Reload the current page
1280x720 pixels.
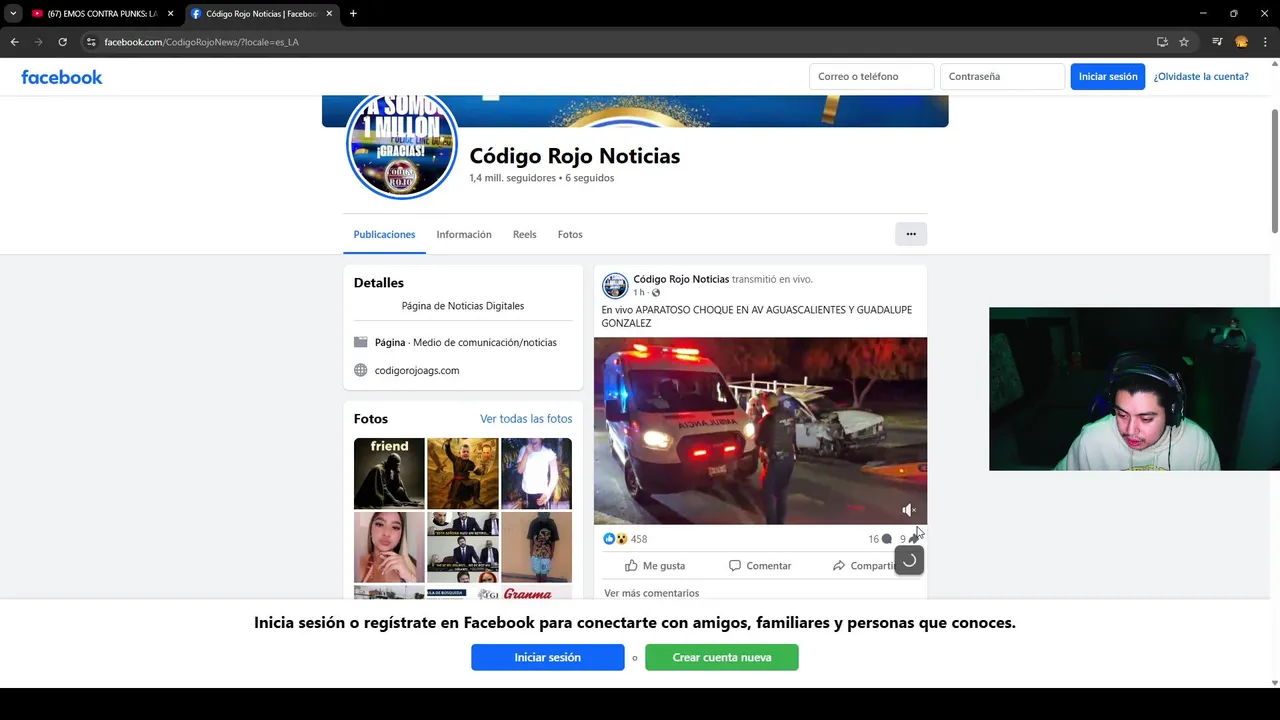click(x=62, y=42)
